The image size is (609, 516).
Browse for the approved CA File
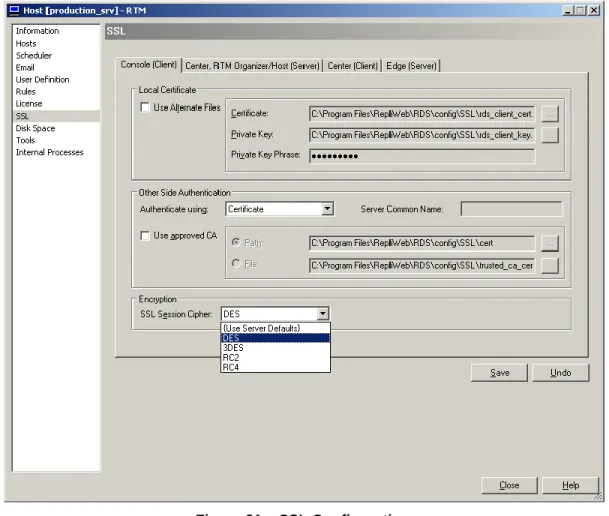[x=550, y=266]
